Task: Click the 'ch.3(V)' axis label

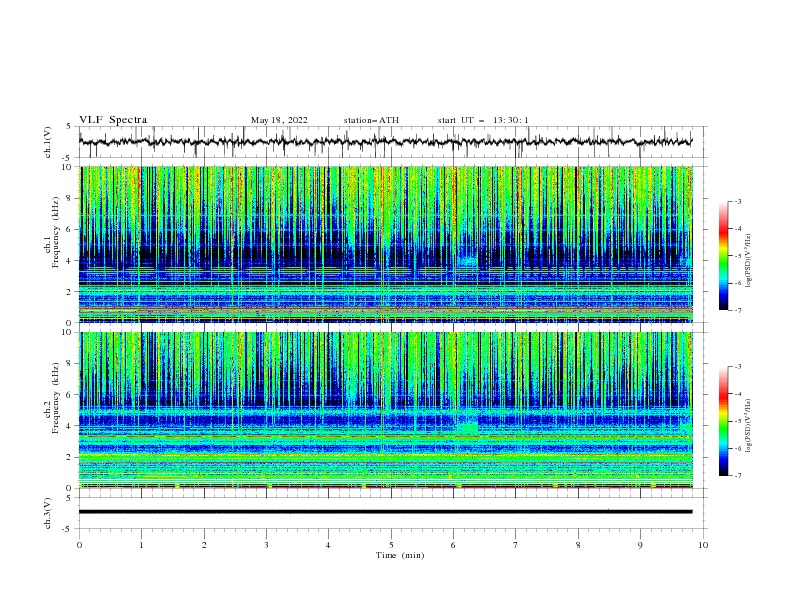Action: [48, 513]
